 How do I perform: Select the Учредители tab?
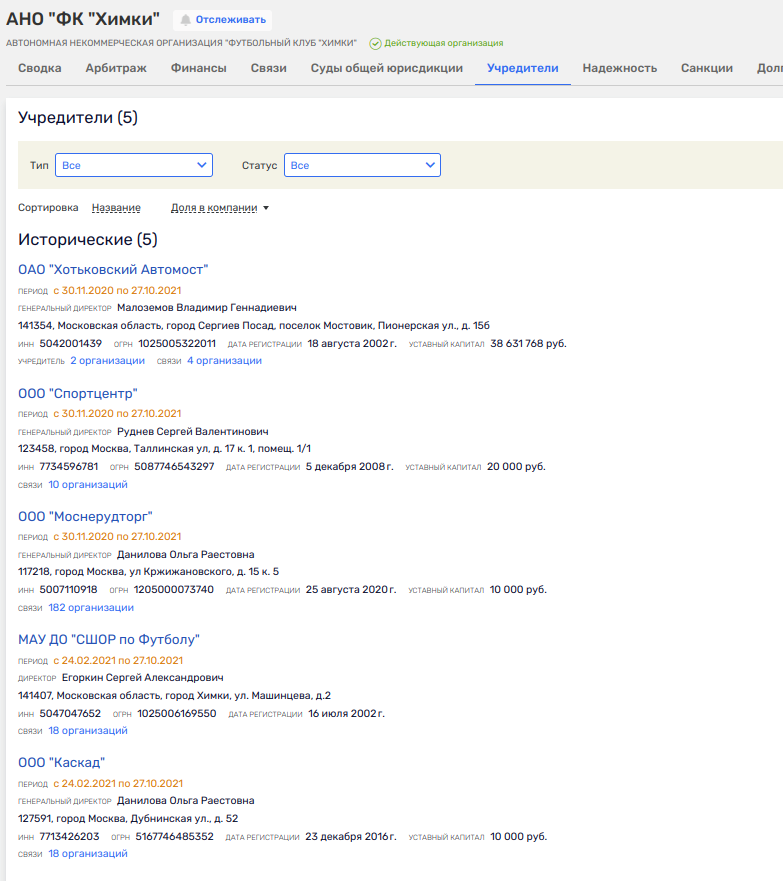point(523,68)
